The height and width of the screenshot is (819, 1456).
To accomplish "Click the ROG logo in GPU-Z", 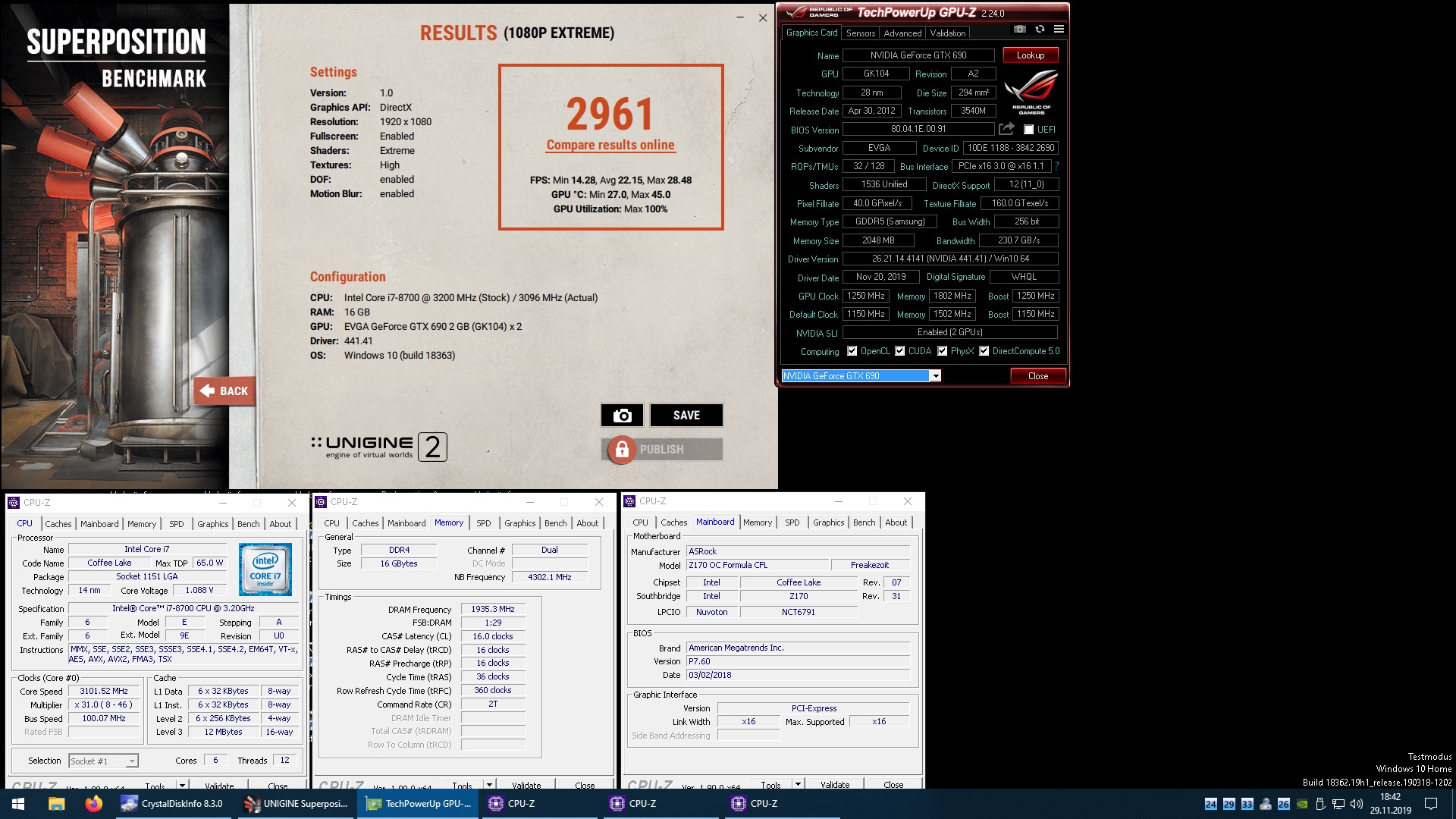I will 1031,91.
